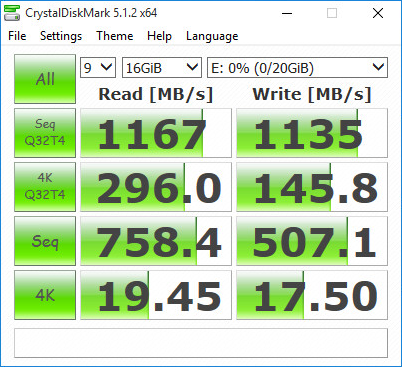Viewport: 402px width, 367px height.
Task: Select the 4K read result 19.45
Action: coord(156,295)
